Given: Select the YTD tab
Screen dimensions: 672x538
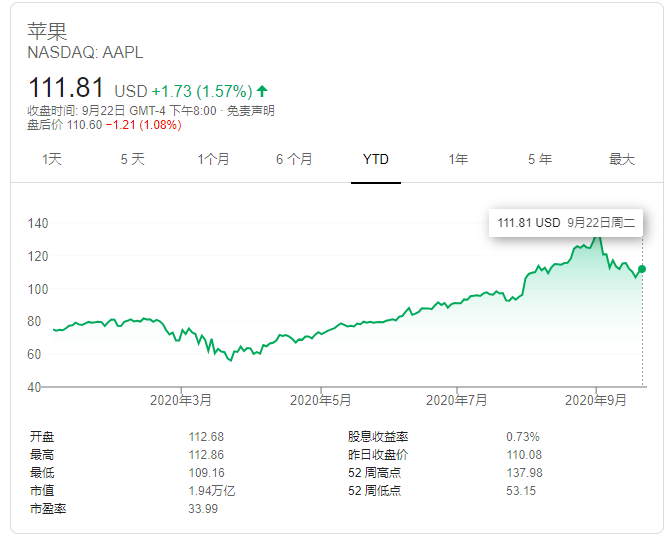Looking at the screenshot, I should pyautogui.click(x=376, y=159).
